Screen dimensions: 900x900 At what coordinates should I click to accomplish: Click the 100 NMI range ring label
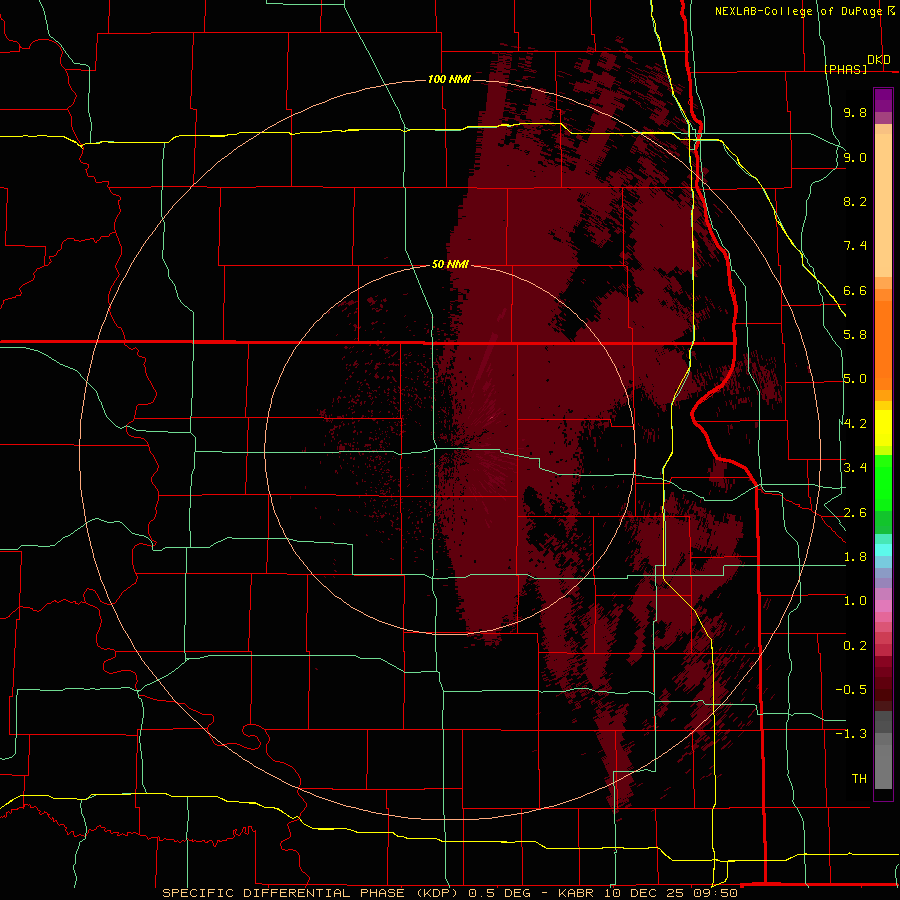(x=449, y=79)
